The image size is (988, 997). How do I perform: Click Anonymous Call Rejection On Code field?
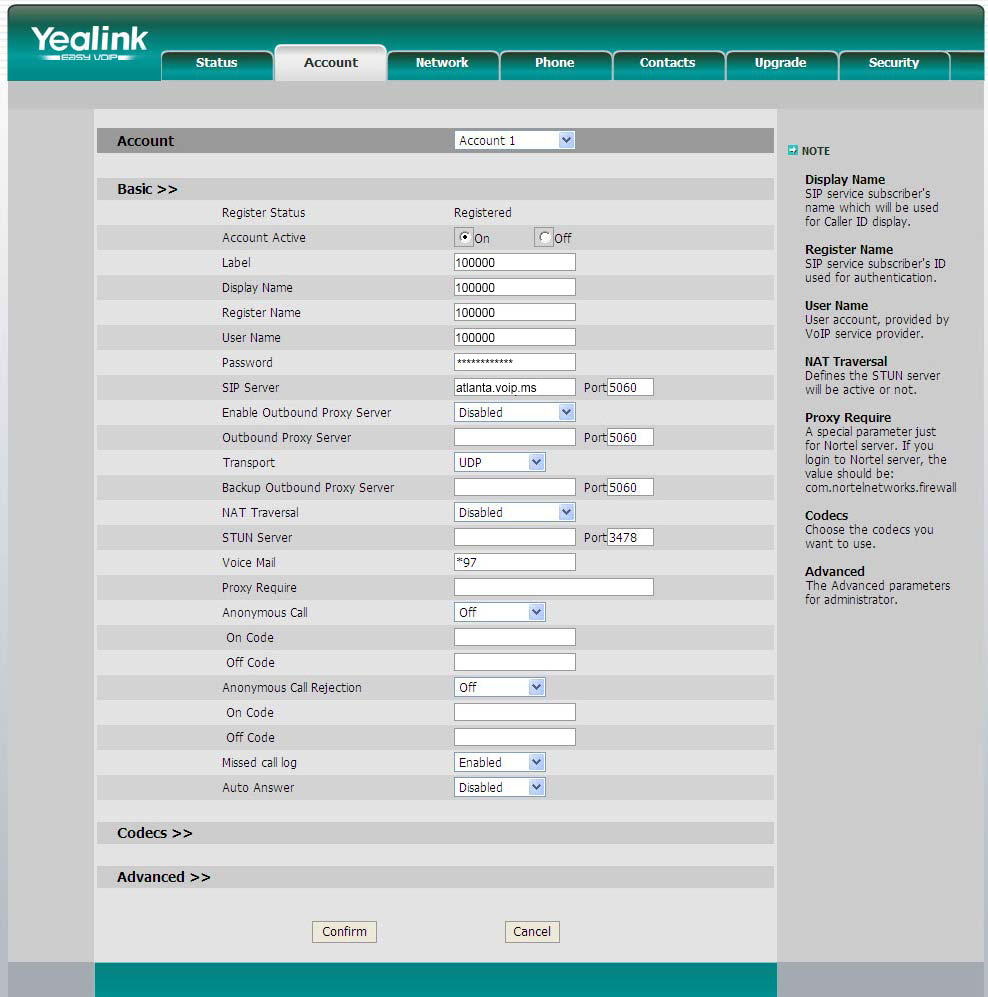point(514,712)
